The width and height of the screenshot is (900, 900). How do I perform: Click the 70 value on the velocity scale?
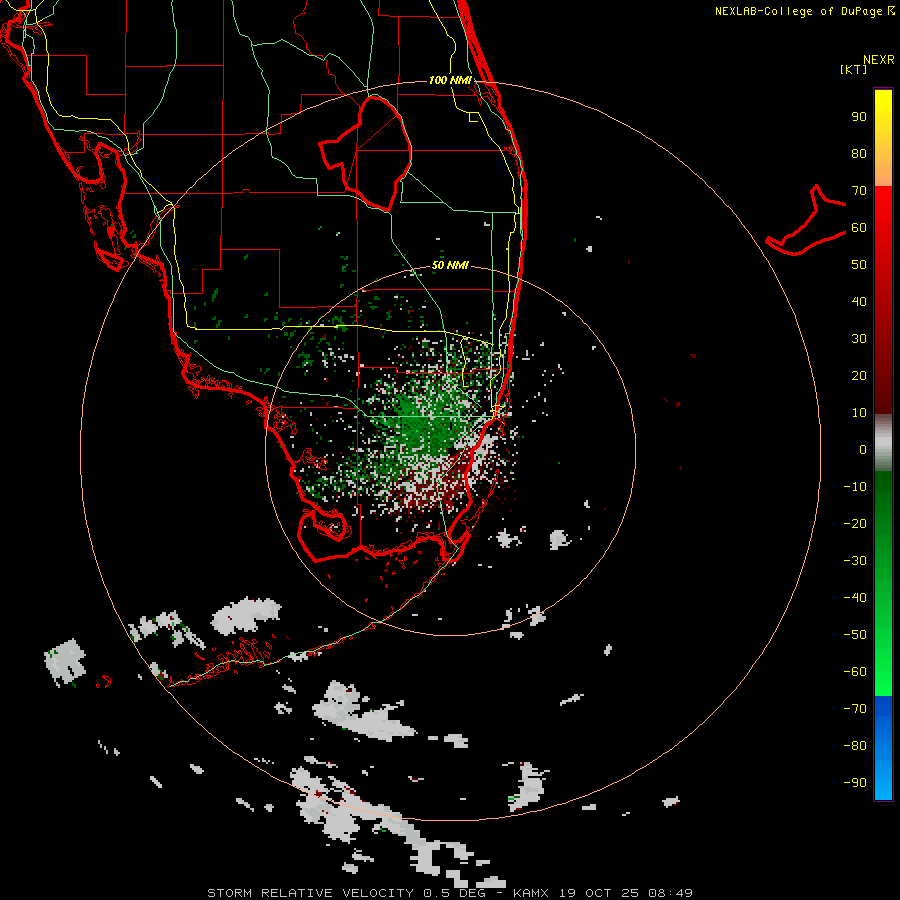tap(859, 191)
